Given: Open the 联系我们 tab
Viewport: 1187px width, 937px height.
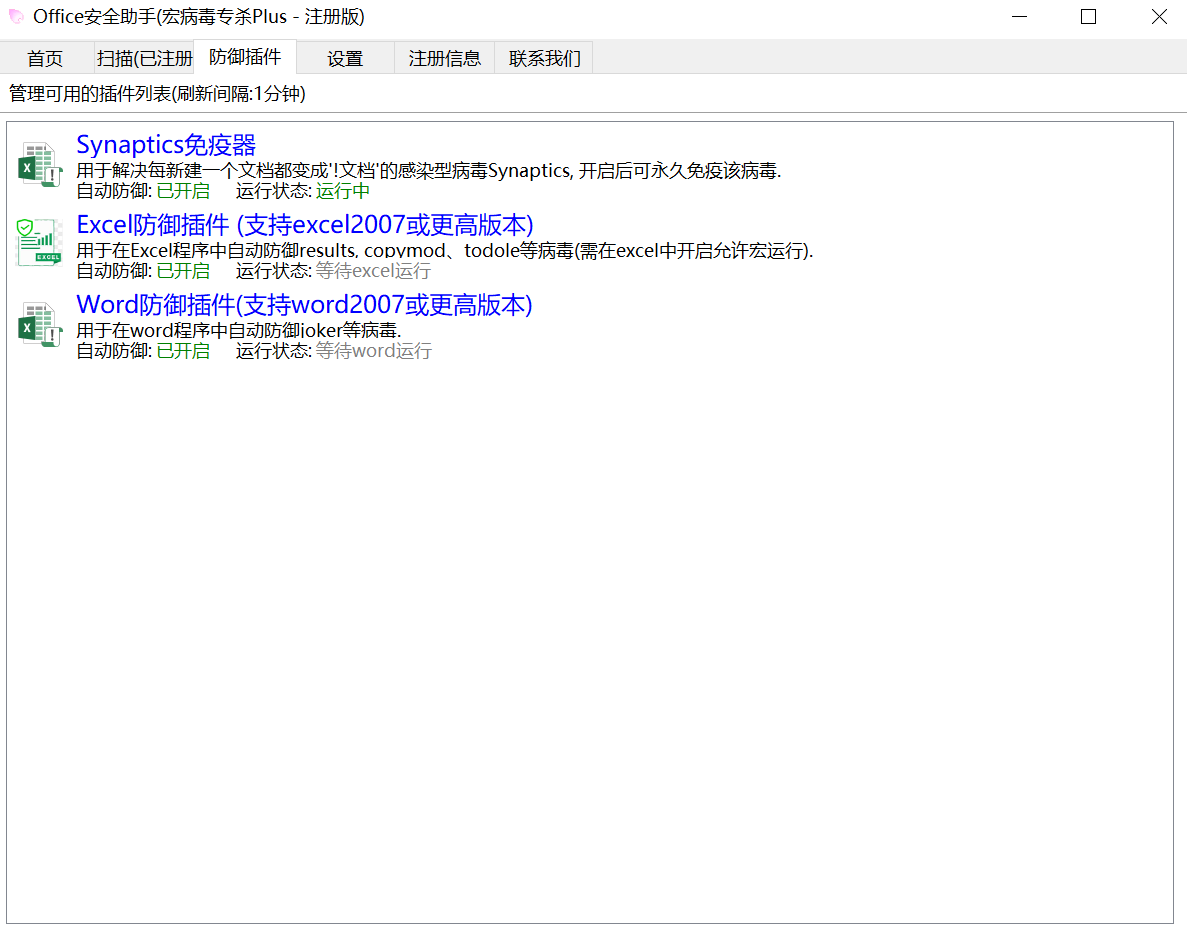Looking at the screenshot, I should pyautogui.click(x=544, y=58).
